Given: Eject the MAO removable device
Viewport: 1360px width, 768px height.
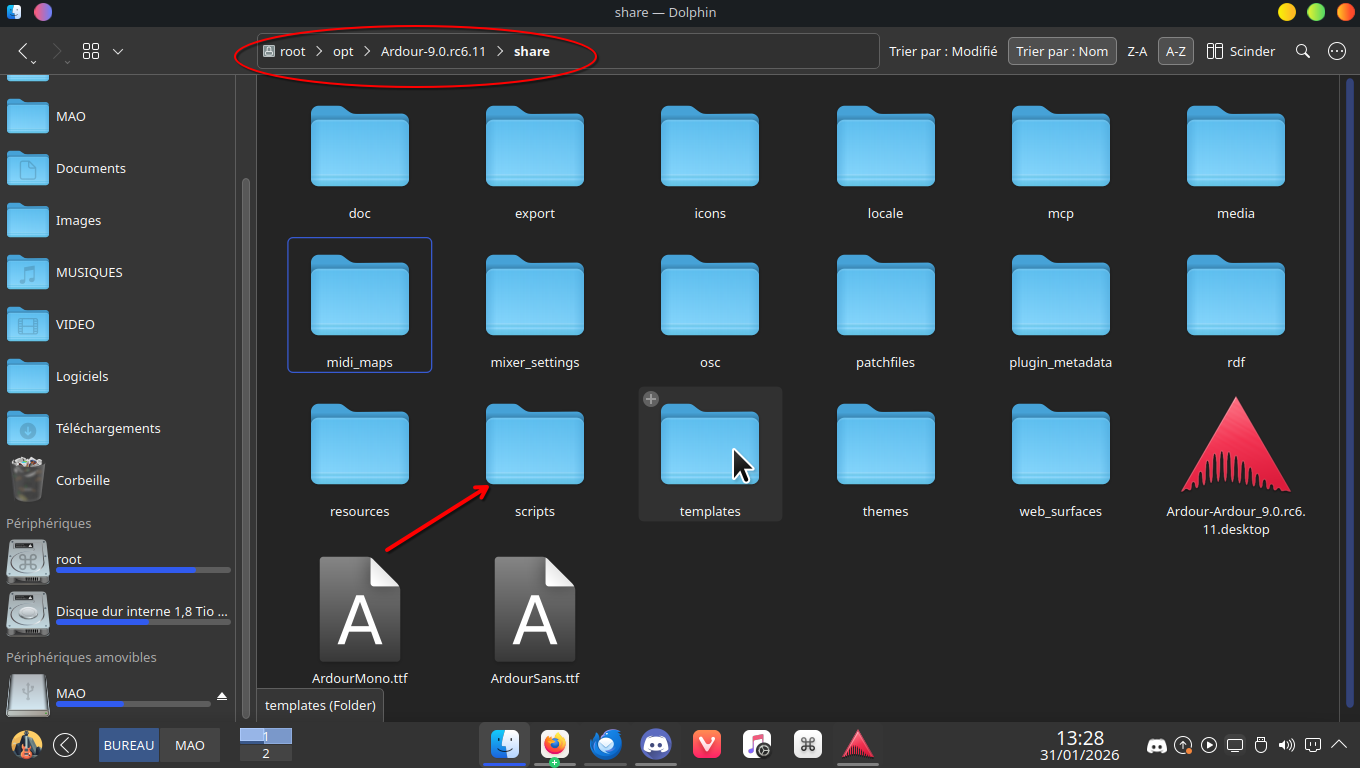Looking at the screenshot, I should pos(222,695).
